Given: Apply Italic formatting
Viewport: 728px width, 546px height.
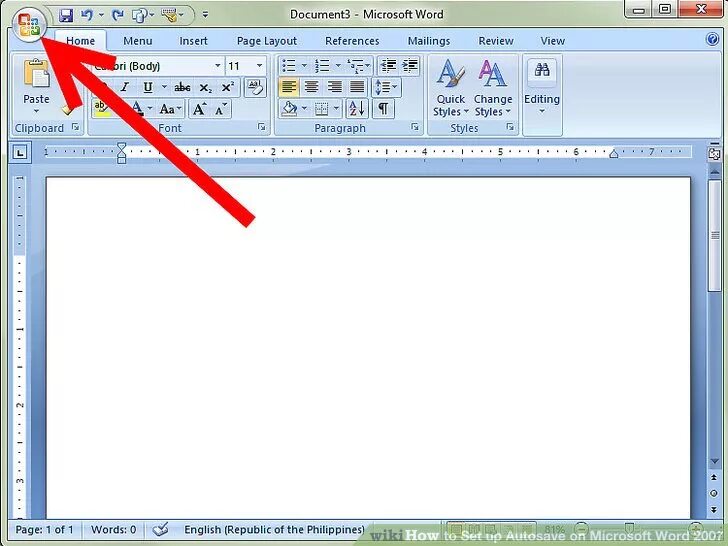Looking at the screenshot, I should (x=124, y=87).
